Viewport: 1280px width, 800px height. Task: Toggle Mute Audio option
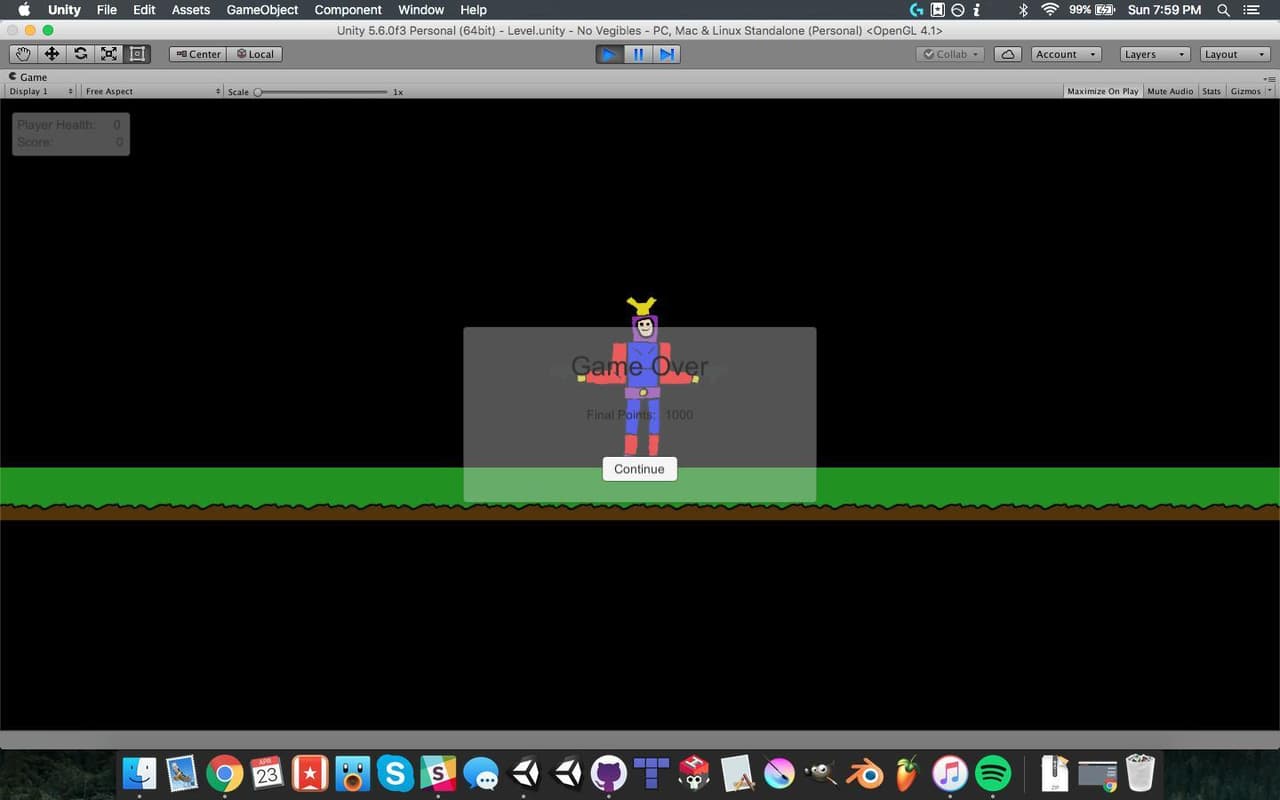point(1170,91)
